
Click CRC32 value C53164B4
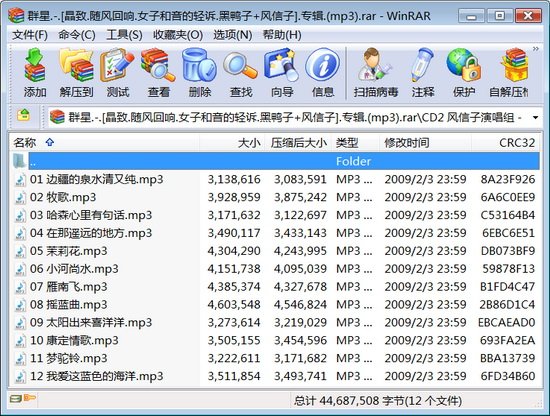[x=508, y=215]
